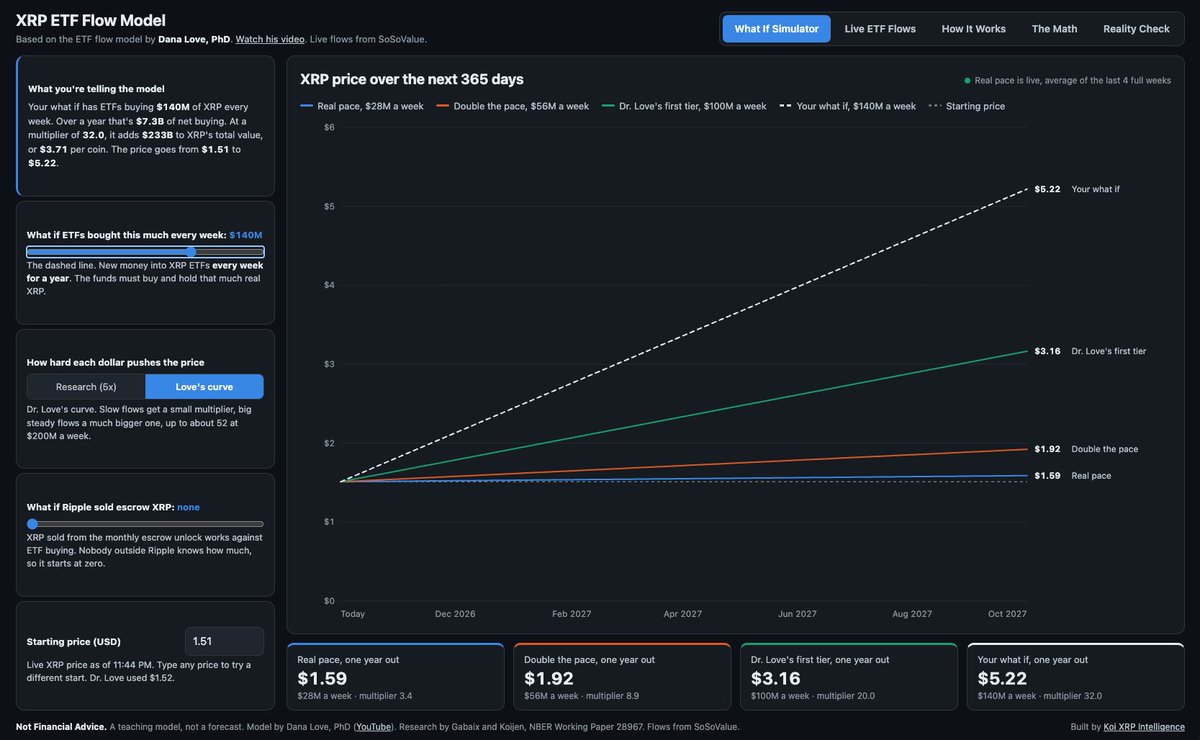This screenshot has width=1200, height=740.
Task: Click the Starting price input field
Action: tap(225, 641)
